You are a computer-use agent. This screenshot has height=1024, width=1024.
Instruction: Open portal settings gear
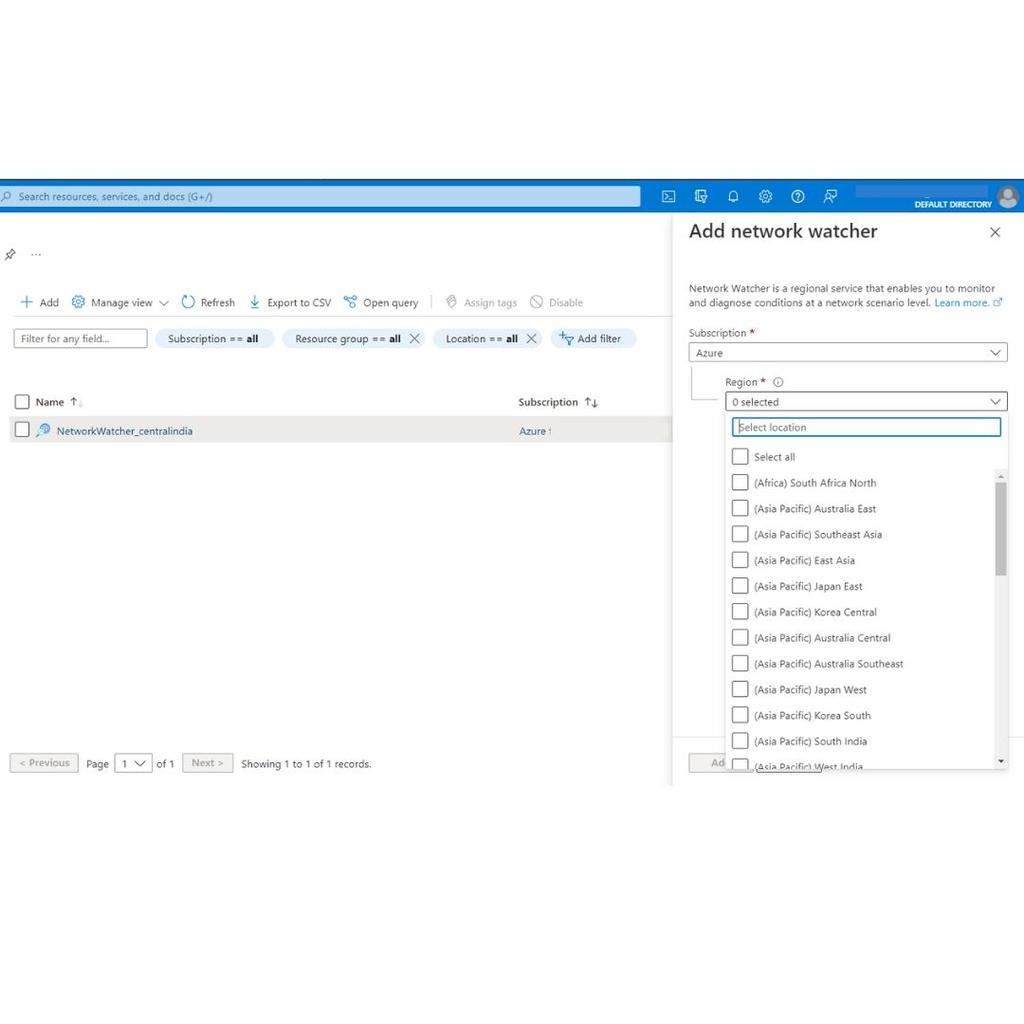765,196
